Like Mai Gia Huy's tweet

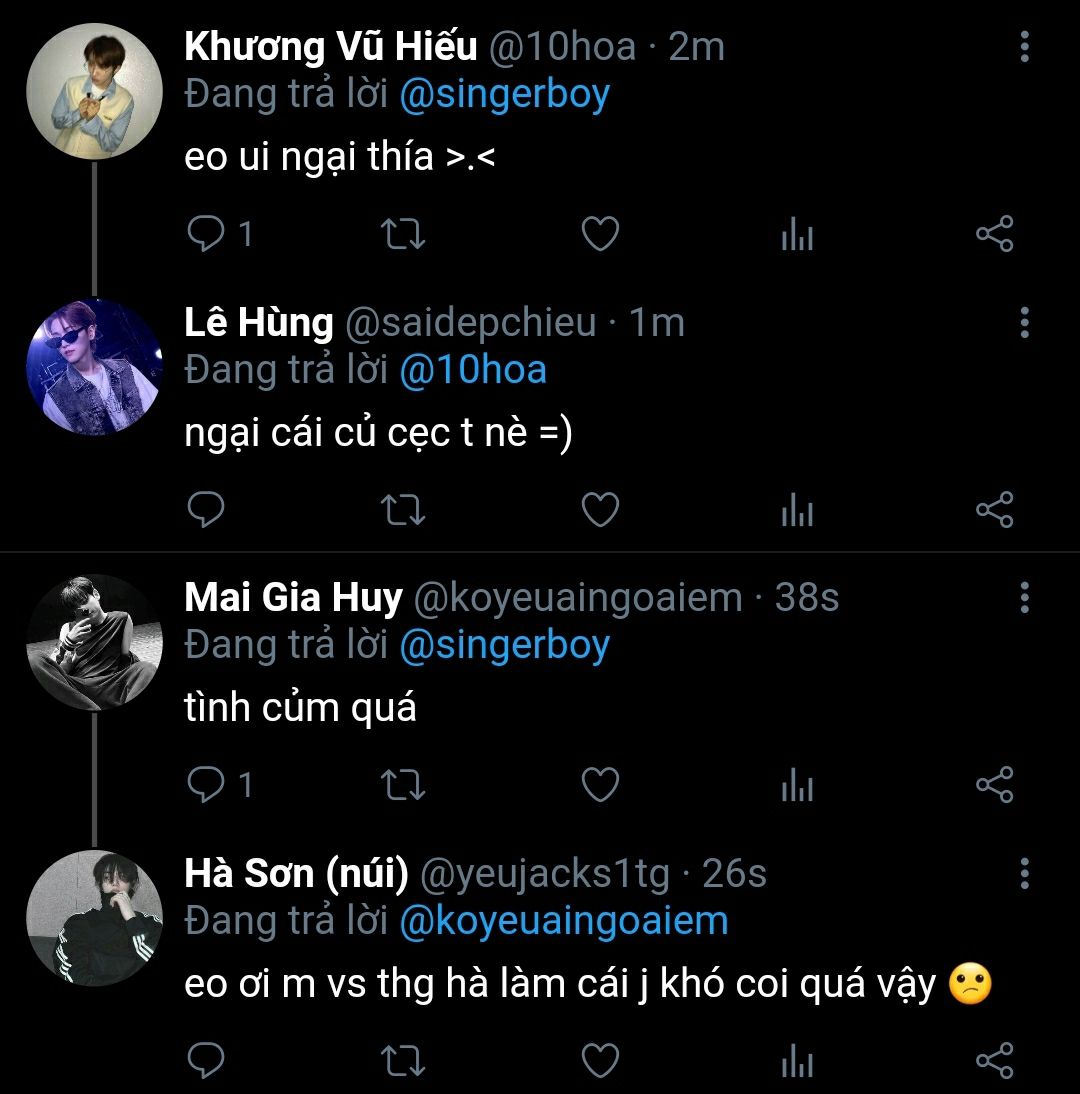600,785
